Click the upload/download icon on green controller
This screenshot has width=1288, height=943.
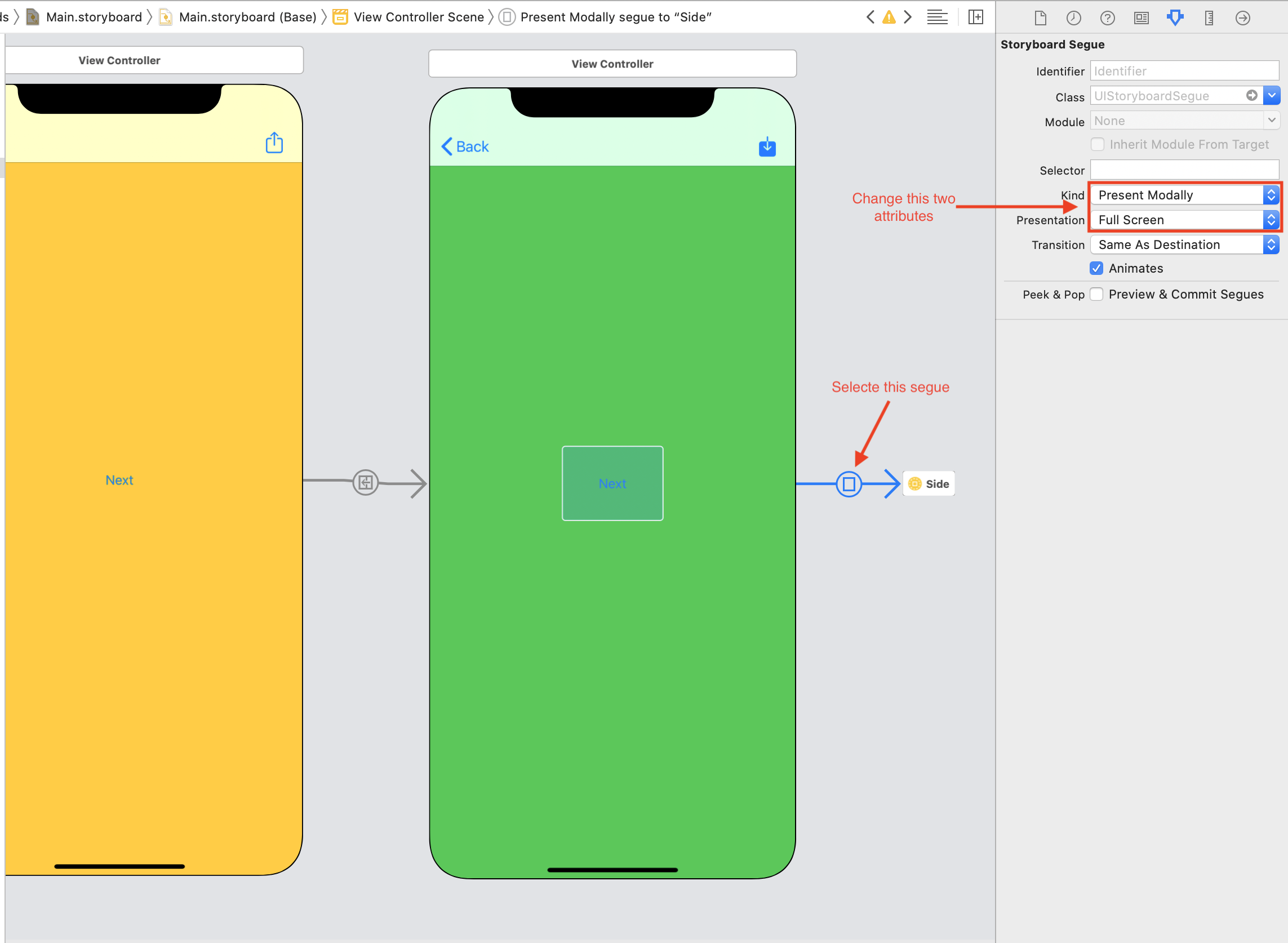point(768,147)
